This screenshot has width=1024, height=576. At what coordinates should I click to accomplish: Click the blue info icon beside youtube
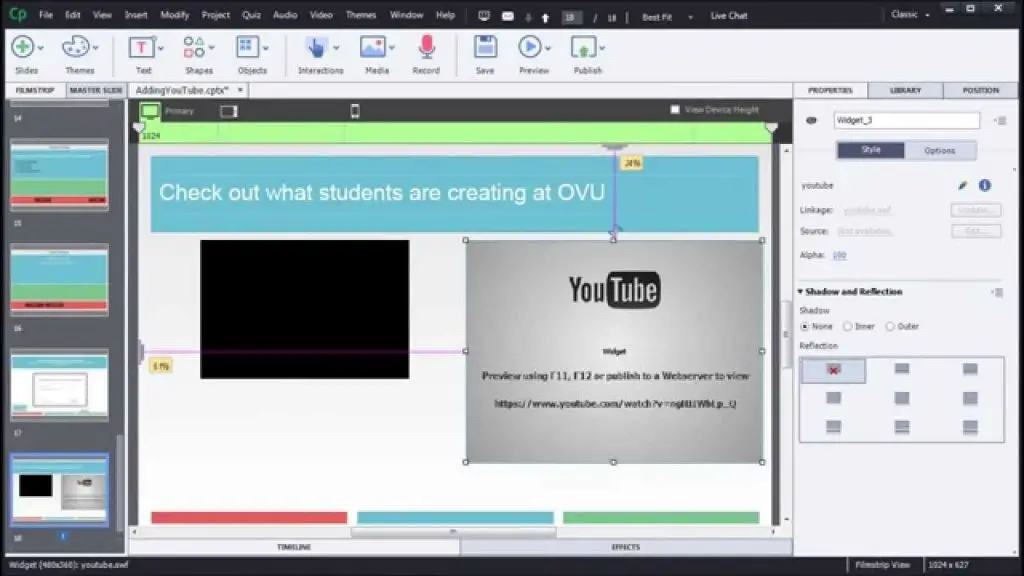point(985,185)
